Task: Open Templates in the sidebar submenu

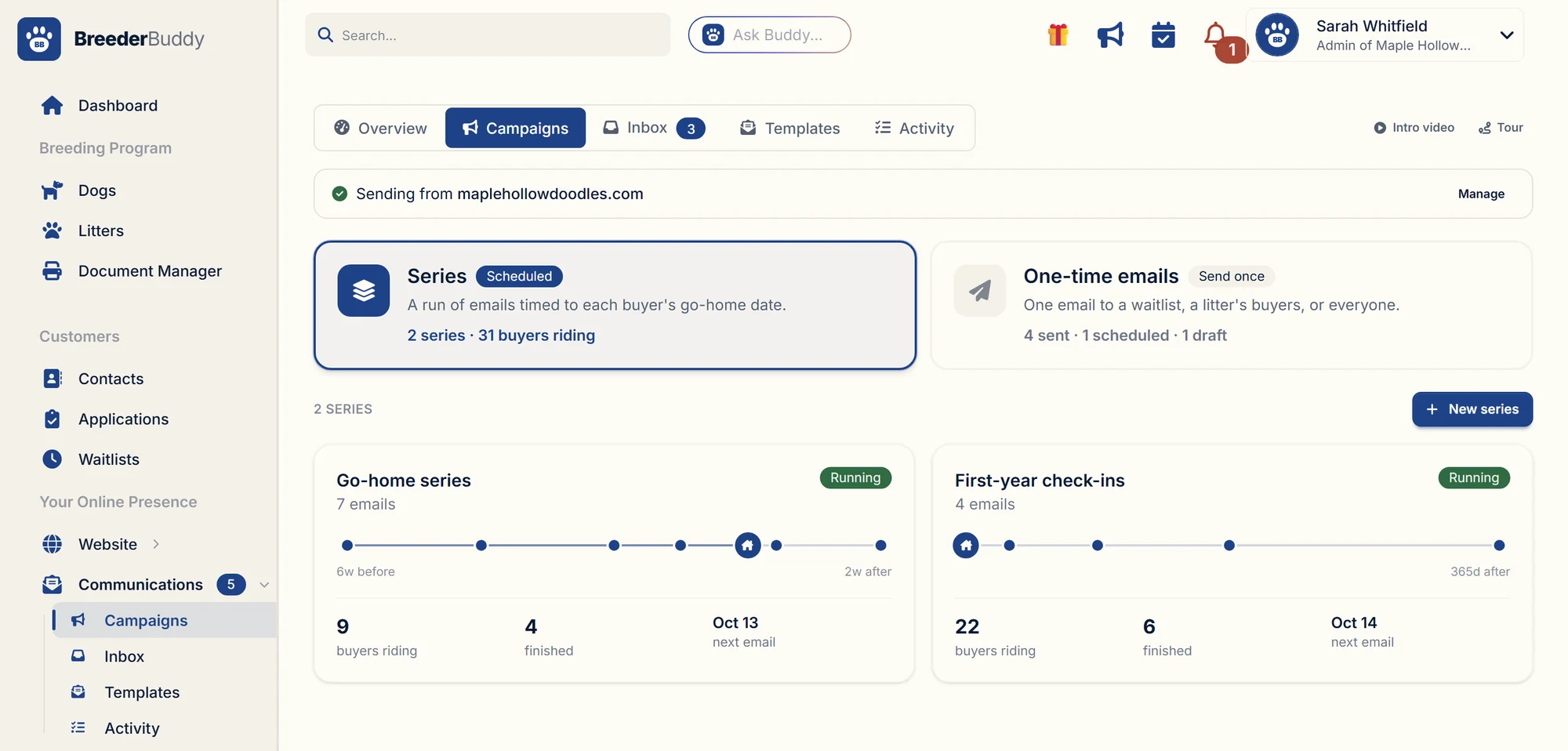Action: point(141,692)
